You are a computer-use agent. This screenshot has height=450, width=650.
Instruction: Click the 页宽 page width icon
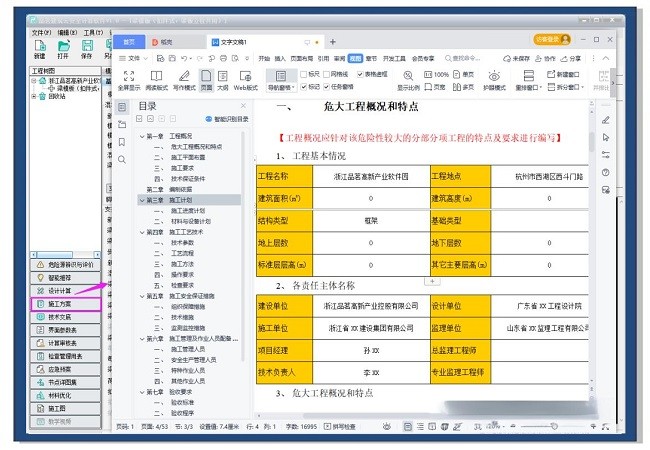click(x=428, y=87)
